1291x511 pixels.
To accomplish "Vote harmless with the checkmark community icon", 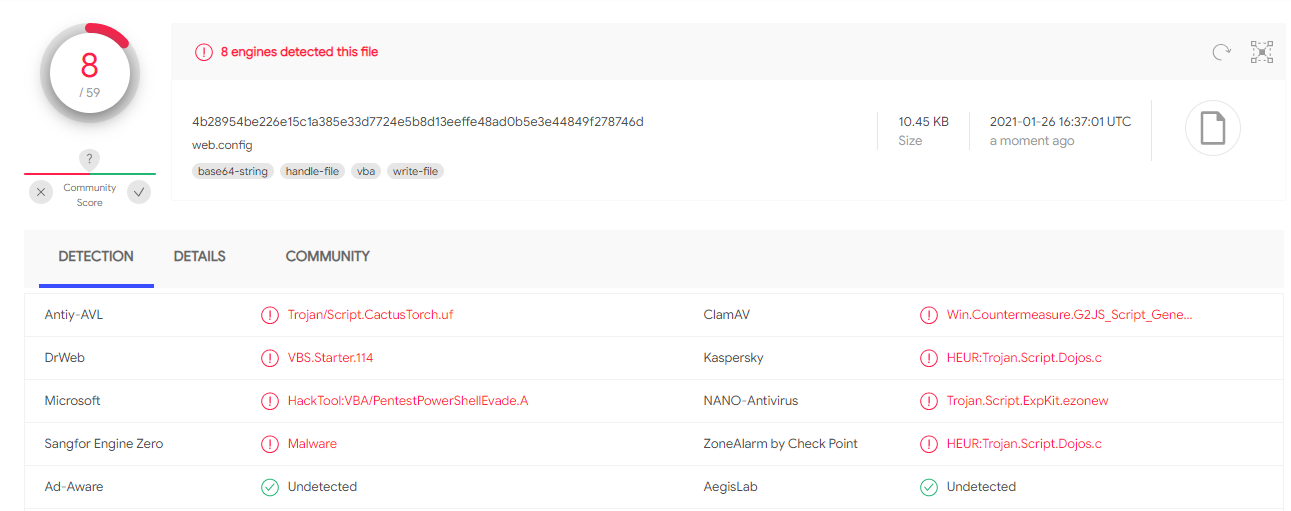I will pos(139,192).
